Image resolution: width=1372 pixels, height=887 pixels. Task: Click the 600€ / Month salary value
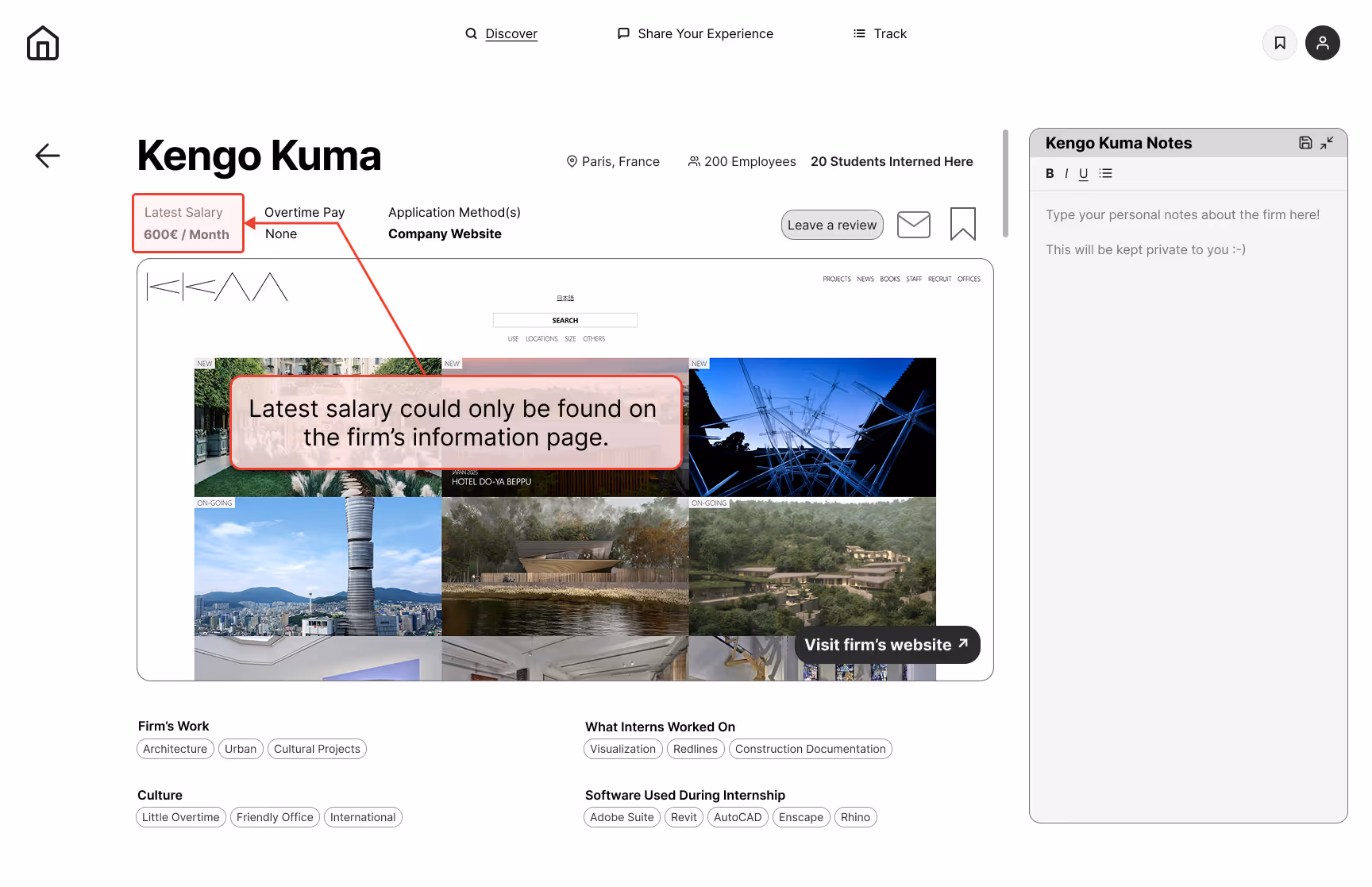coord(187,234)
